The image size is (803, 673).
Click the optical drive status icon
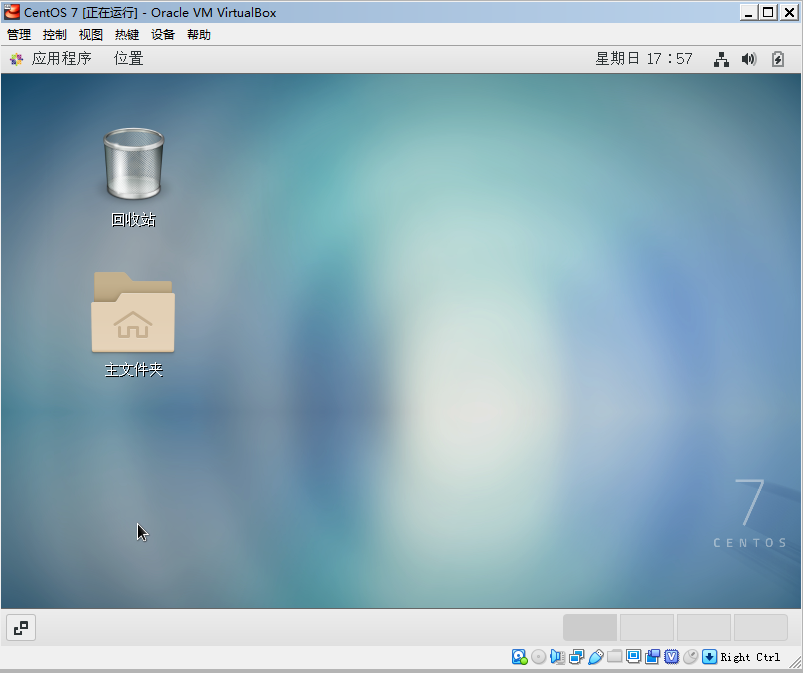(538, 657)
